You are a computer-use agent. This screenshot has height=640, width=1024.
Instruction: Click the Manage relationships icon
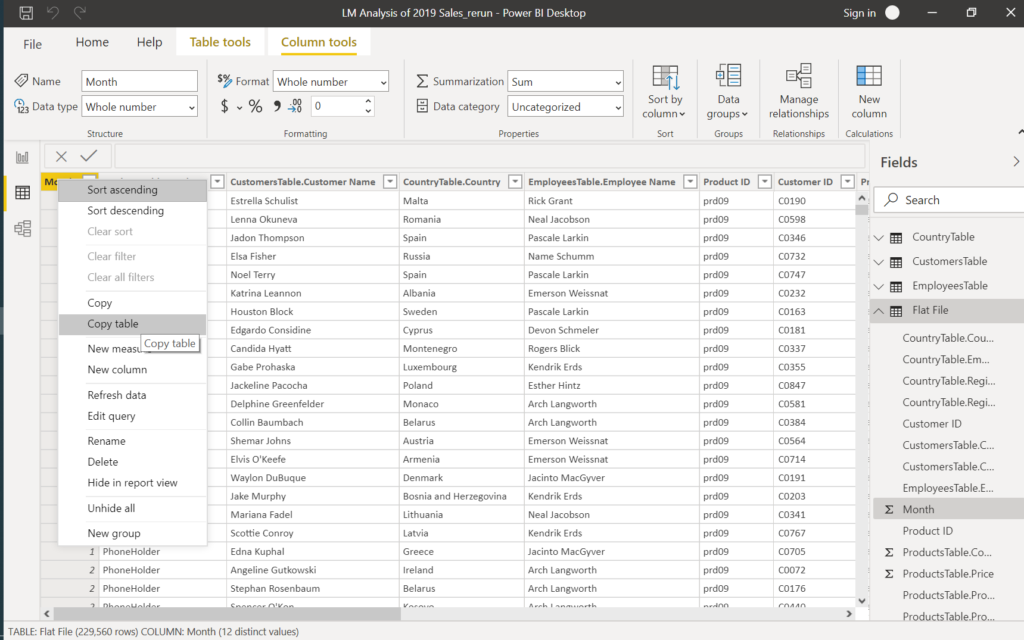point(798,76)
